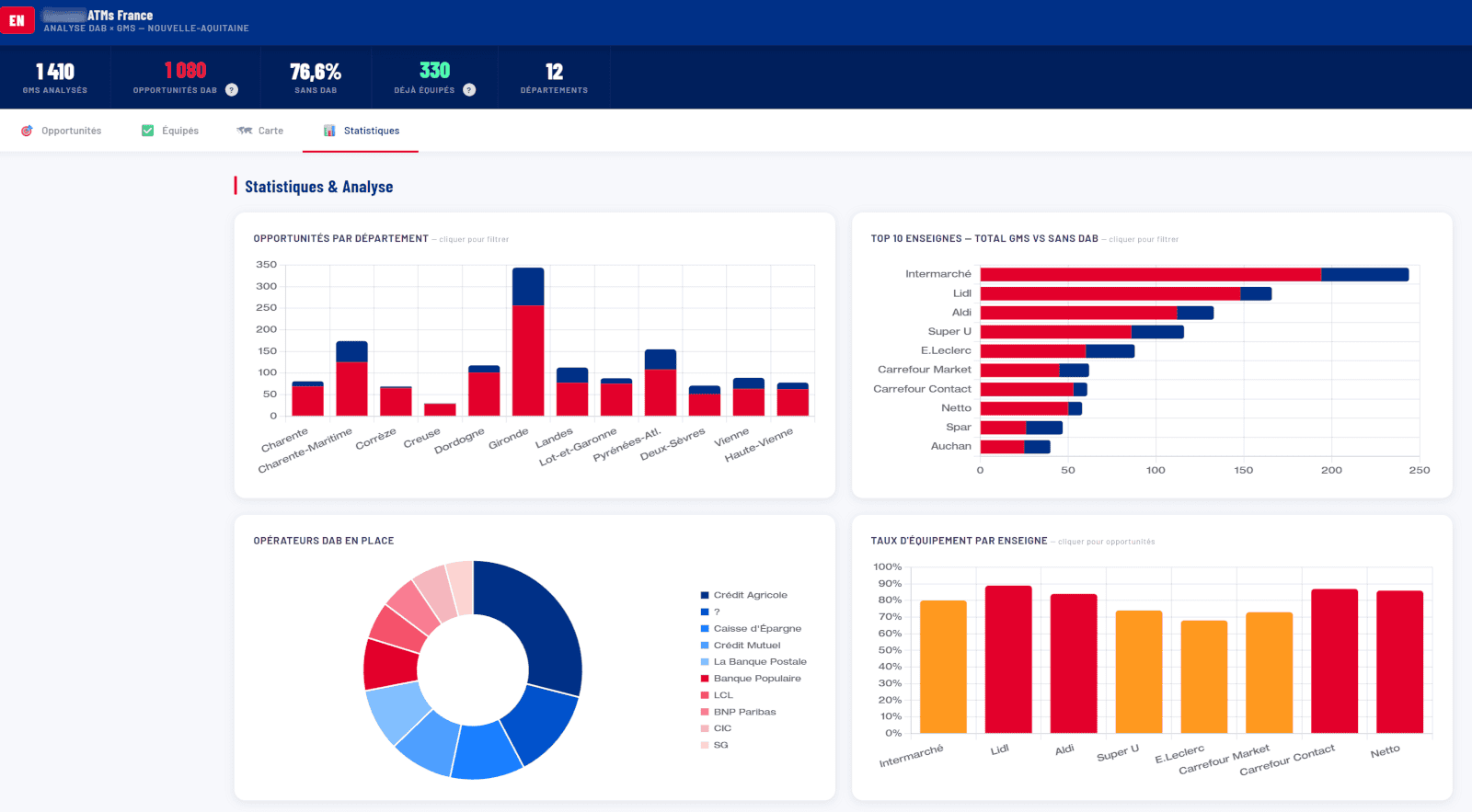1472x812 pixels.
Task: Toggle Crédit Mutuel in the donut legend
Action: tap(741, 646)
